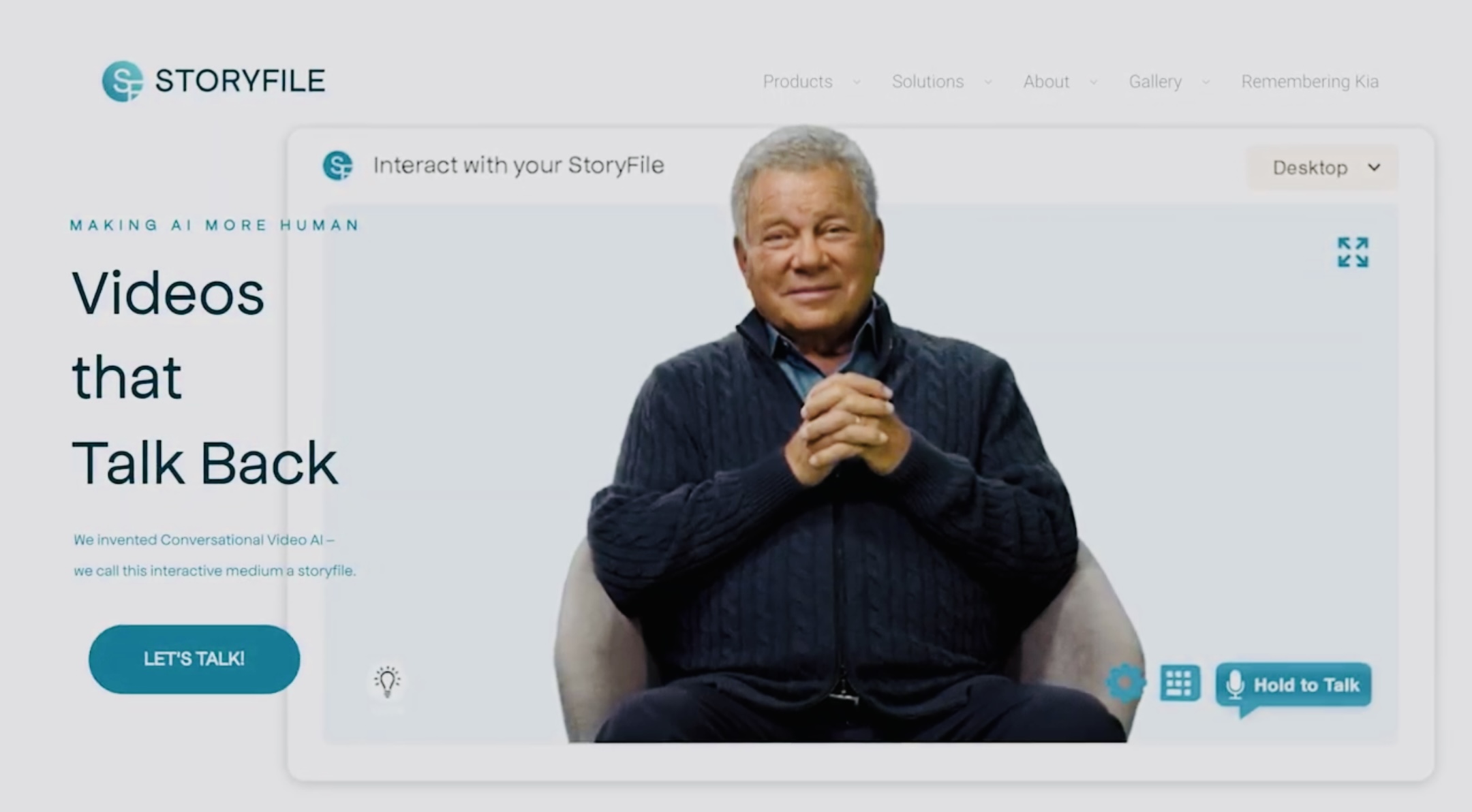This screenshot has width=1472, height=812.
Task: Toggle the hint lightbulb overlay
Action: pyautogui.click(x=386, y=683)
